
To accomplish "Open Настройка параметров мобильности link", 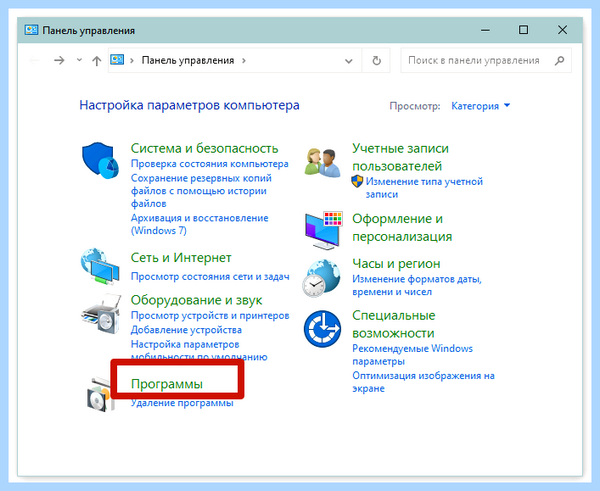I will click(x=199, y=350).
